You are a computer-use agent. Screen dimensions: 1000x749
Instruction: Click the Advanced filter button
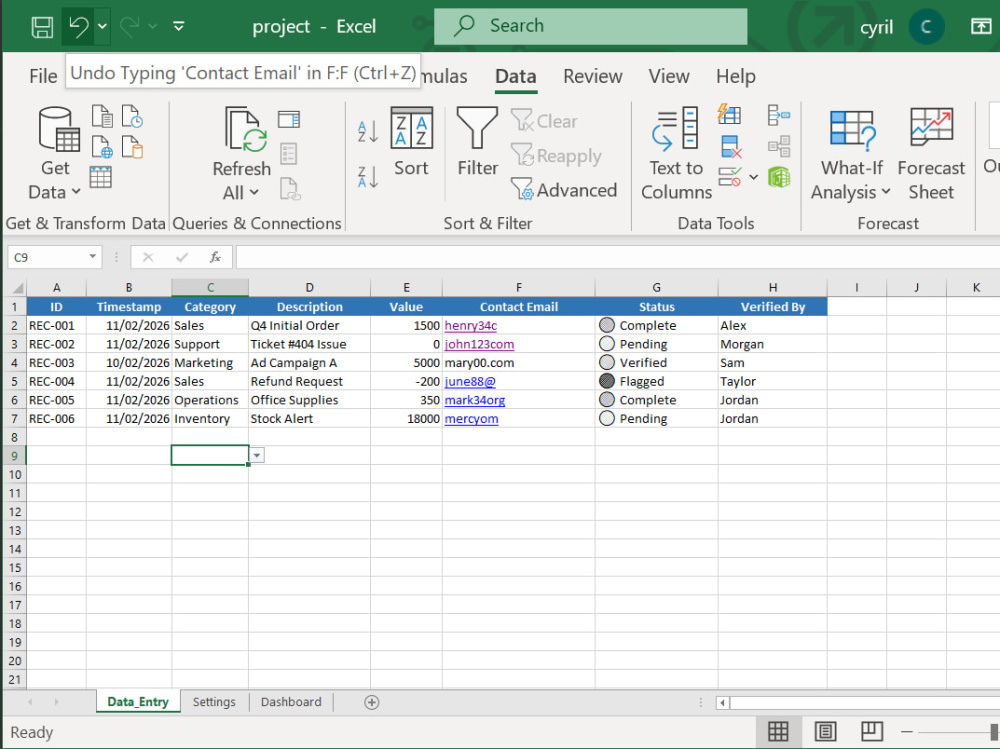(x=564, y=189)
